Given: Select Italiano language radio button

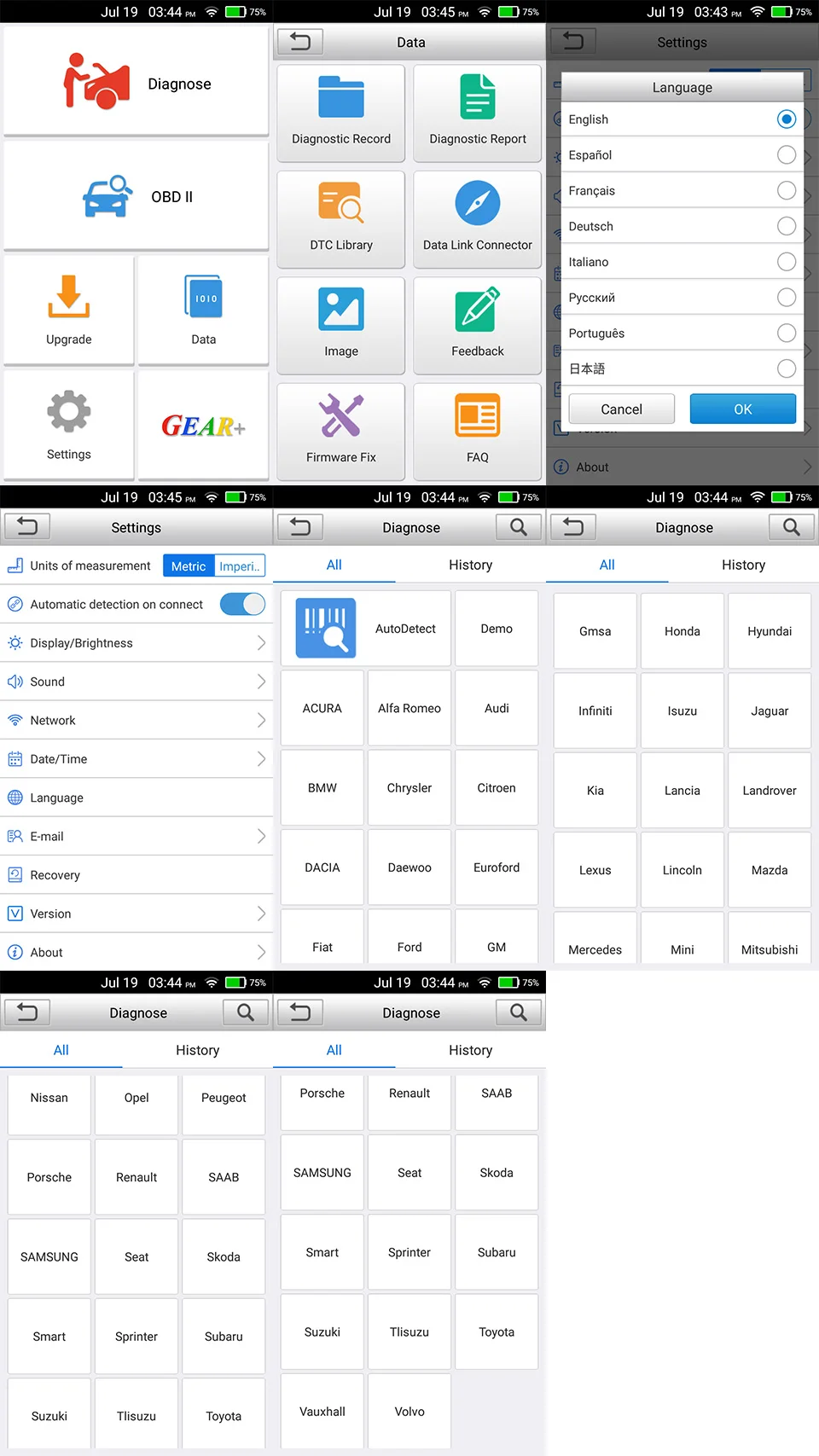Looking at the screenshot, I should pos(787,262).
